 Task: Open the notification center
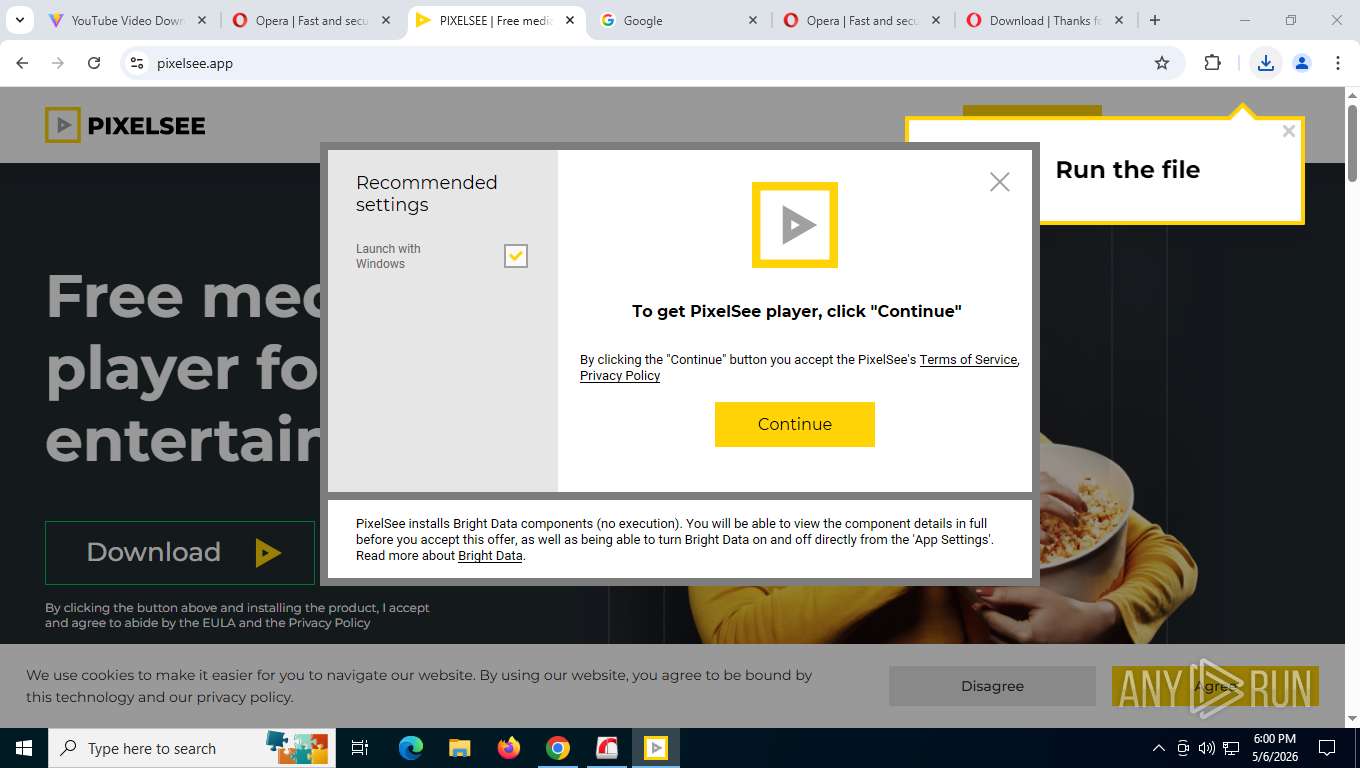coord(1327,748)
